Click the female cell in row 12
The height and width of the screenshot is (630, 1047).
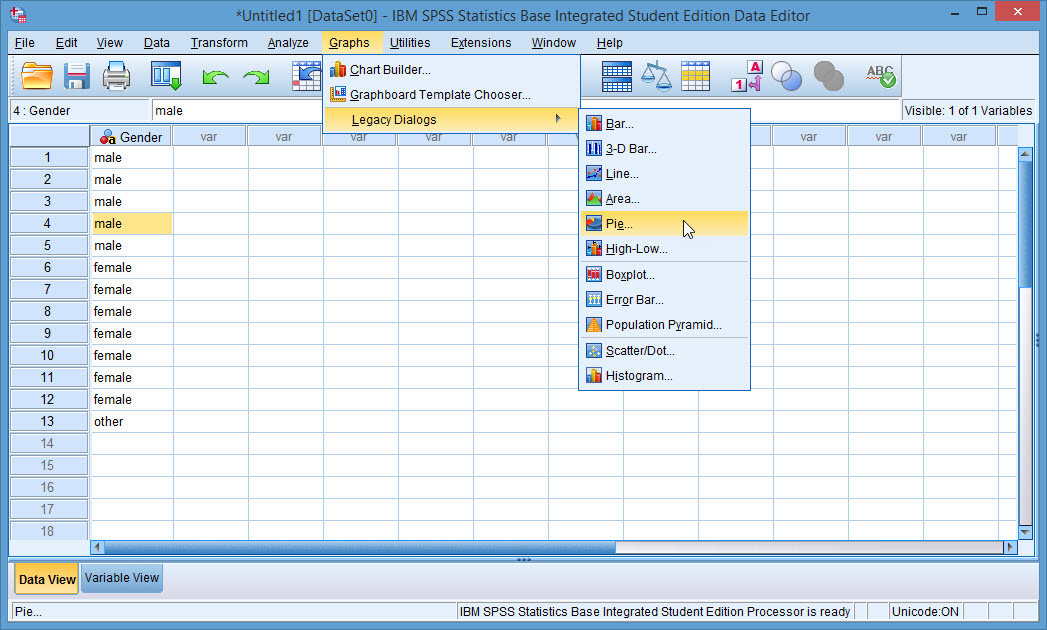click(x=132, y=400)
